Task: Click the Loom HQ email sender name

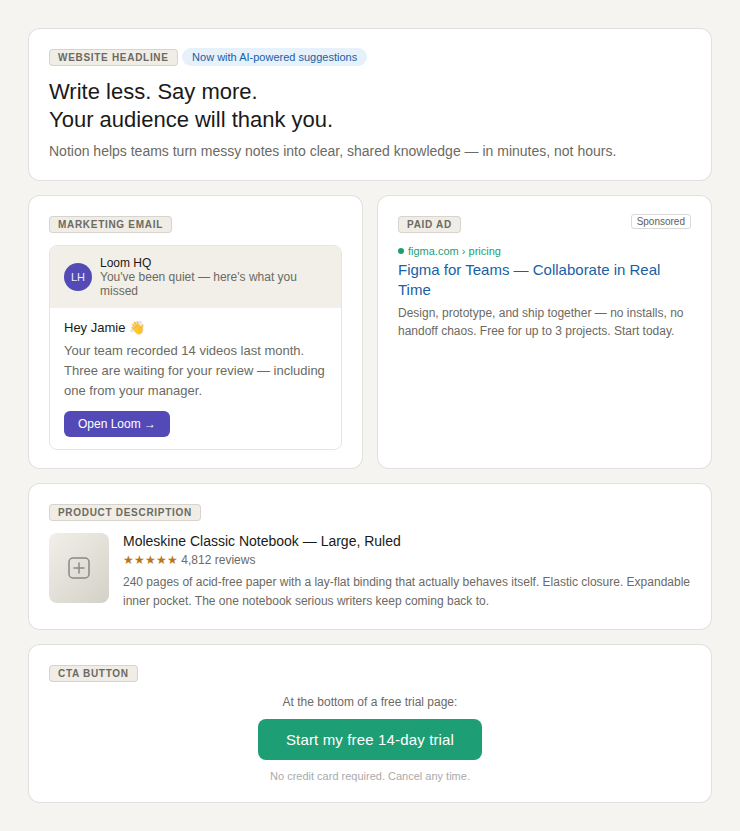Action: click(x=126, y=263)
